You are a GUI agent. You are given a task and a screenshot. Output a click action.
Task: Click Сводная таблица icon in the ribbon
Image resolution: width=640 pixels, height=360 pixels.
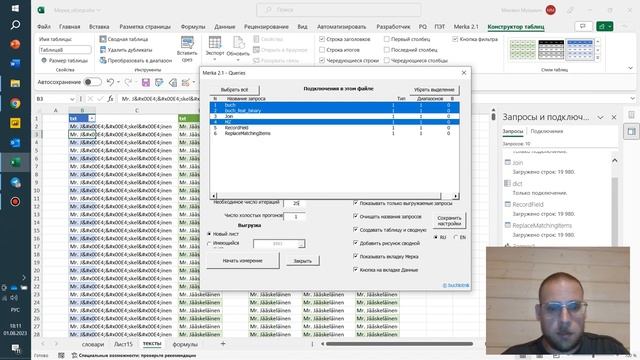click(103, 39)
